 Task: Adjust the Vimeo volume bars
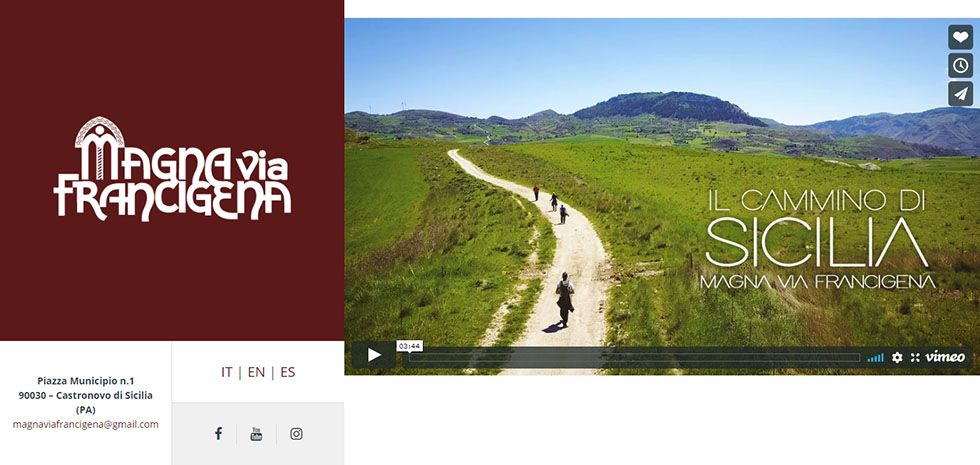(x=876, y=358)
